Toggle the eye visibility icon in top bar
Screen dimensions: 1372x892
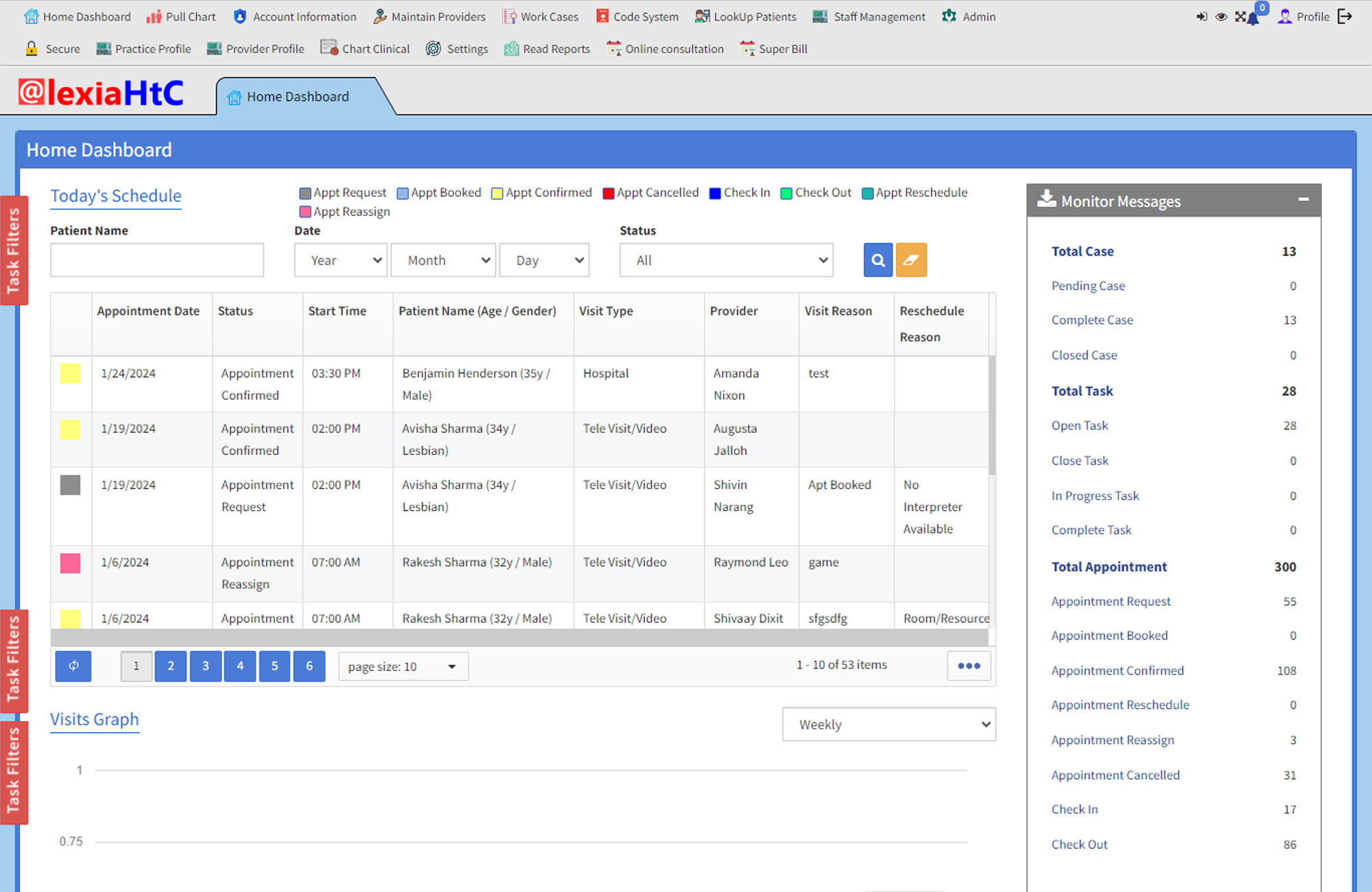point(1221,16)
